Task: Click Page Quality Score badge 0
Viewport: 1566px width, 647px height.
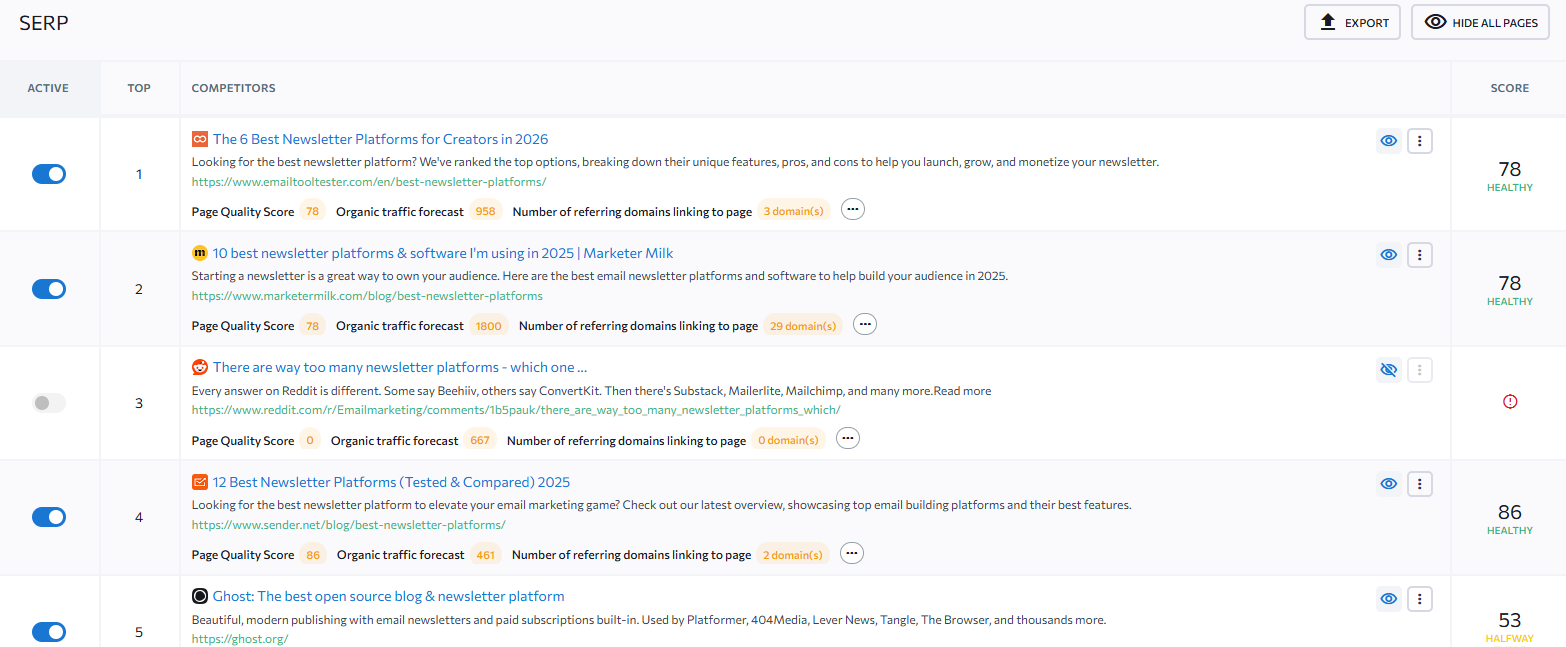Action: 310,440
